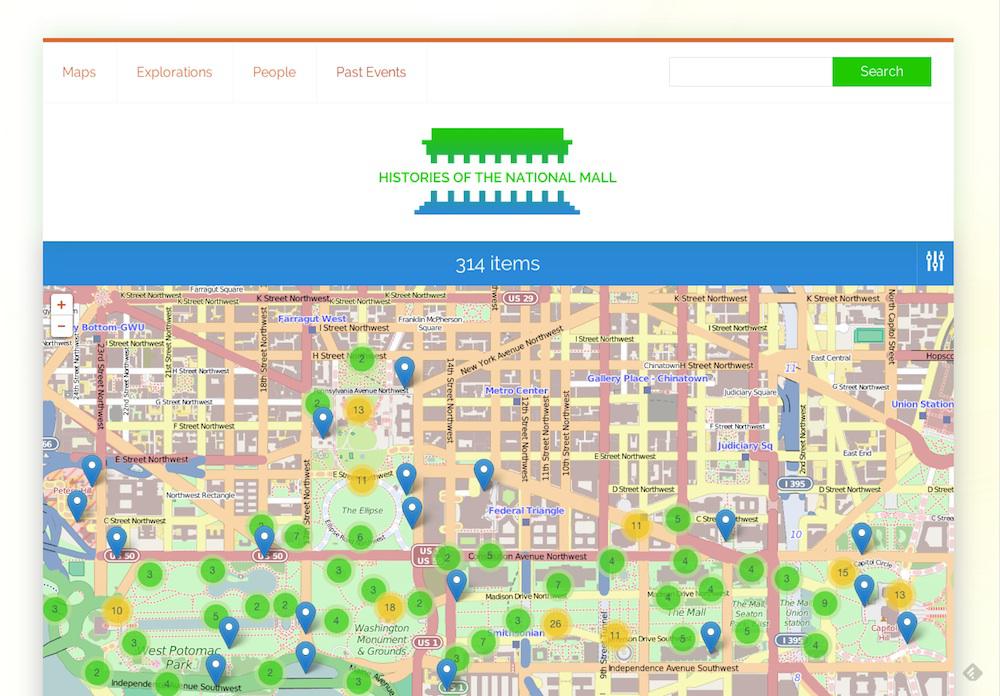
Task: Select the blue pin above Madison Drive Northwest
Action: 457,584
